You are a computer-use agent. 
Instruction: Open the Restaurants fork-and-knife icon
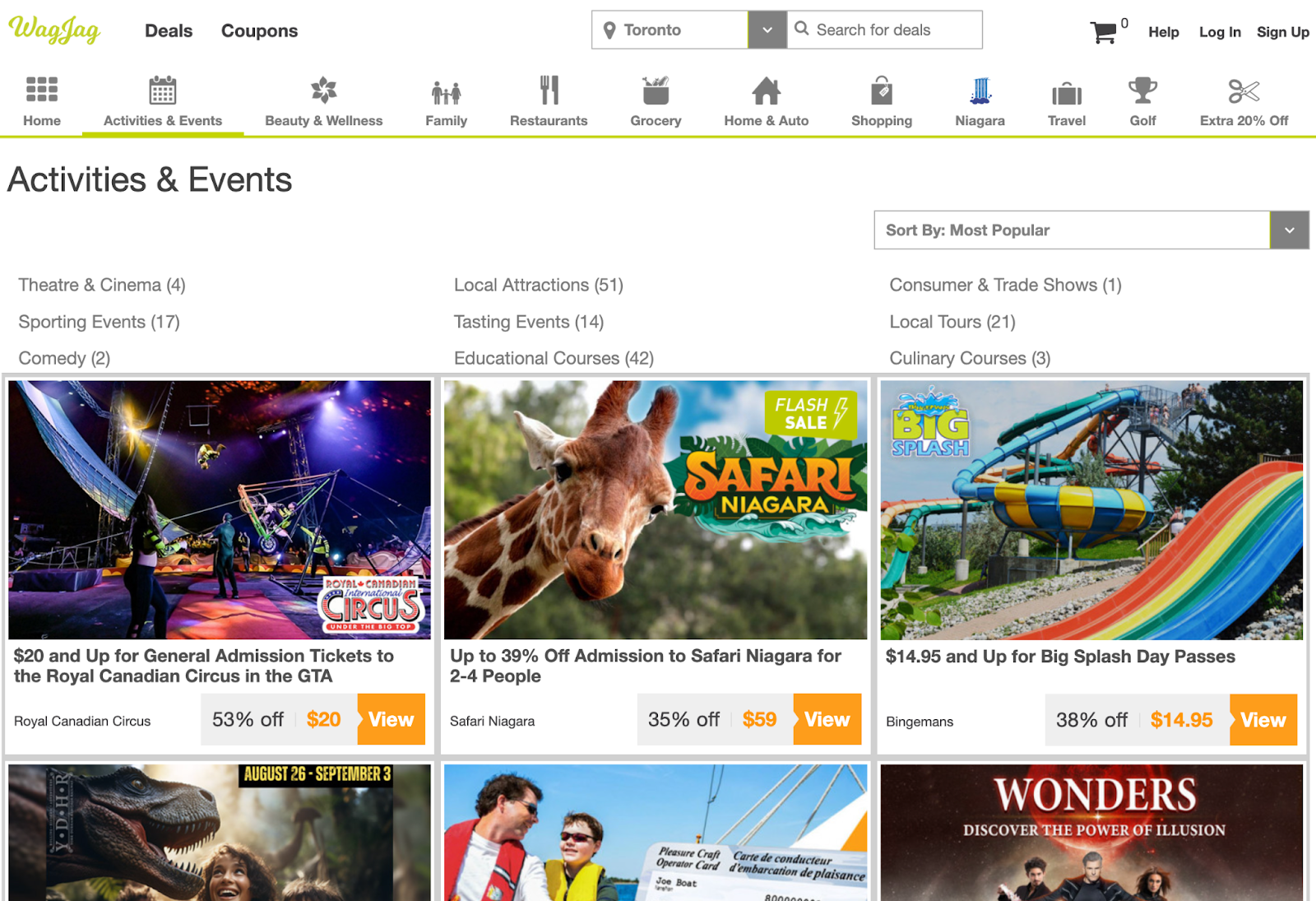tap(549, 90)
